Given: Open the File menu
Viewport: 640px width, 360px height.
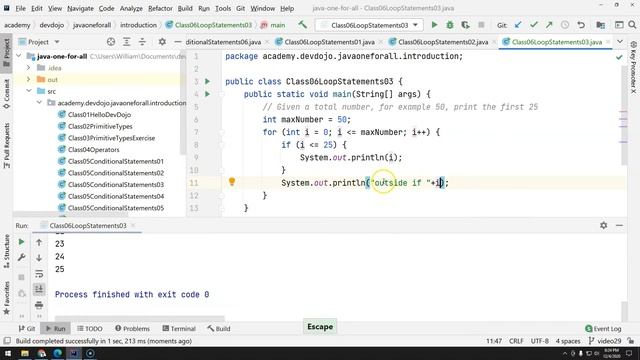Looking at the screenshot, I should point(20,8).
